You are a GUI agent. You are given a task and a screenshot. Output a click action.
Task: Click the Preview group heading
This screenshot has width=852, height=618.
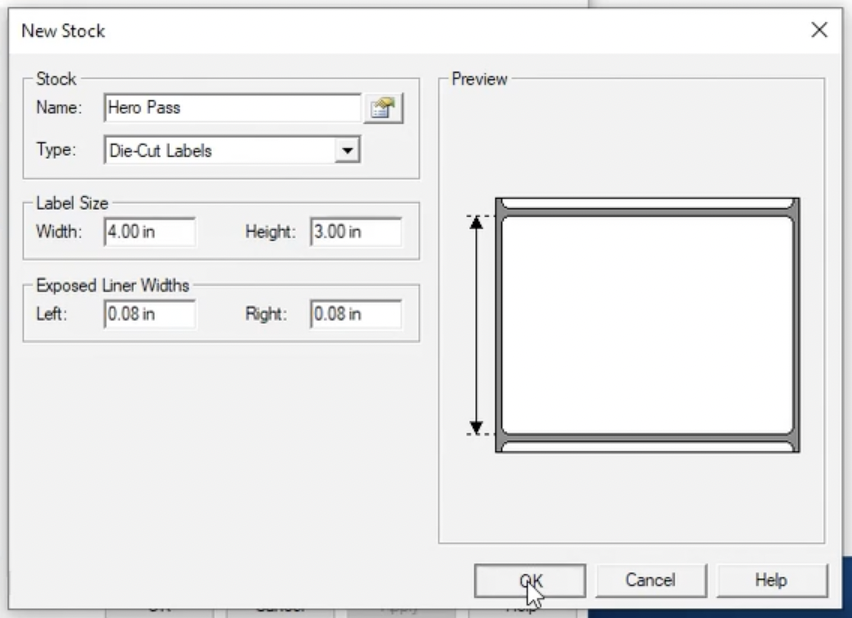click(x=479, y=79)
